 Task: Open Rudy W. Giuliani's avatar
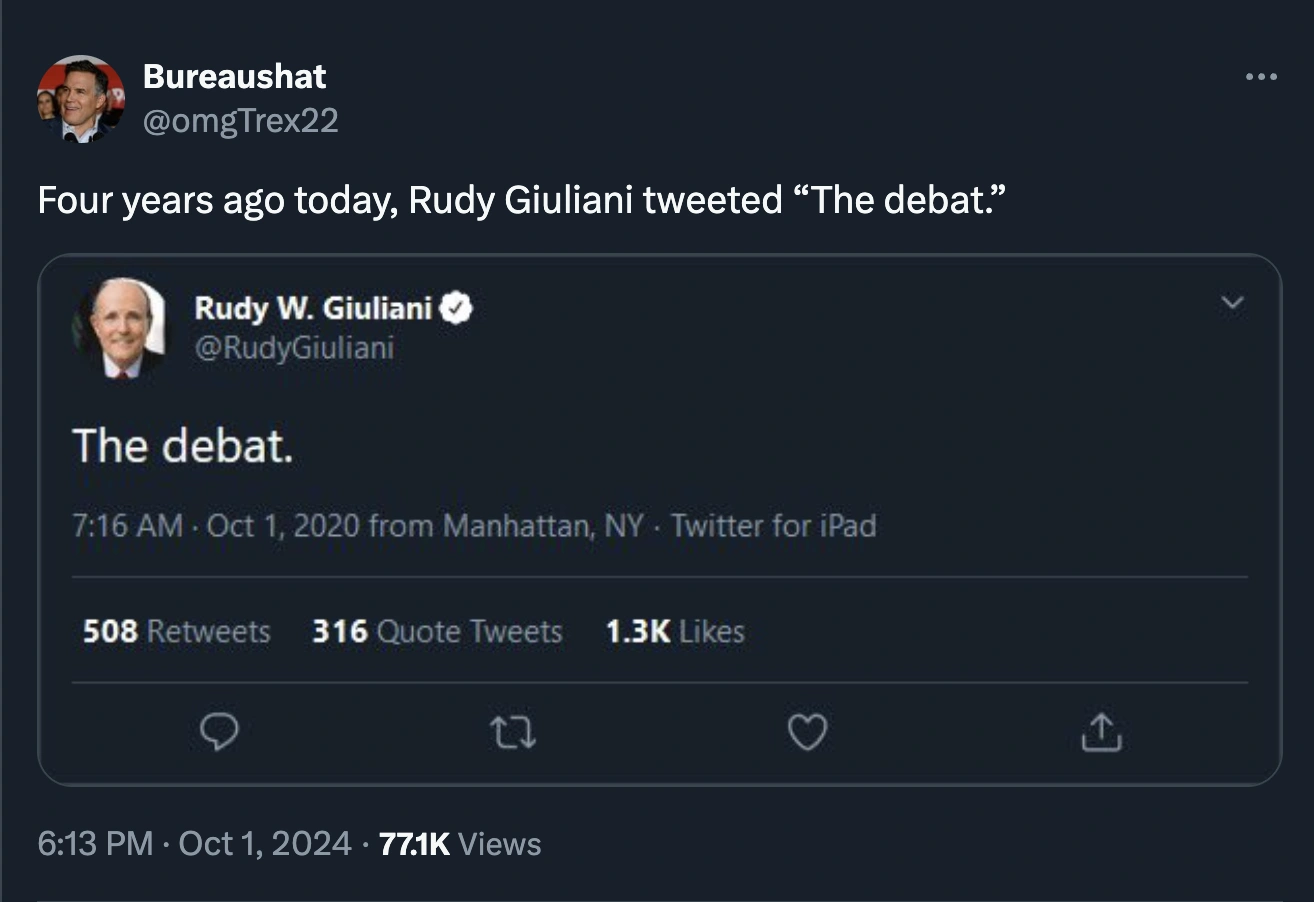[120, 327]
